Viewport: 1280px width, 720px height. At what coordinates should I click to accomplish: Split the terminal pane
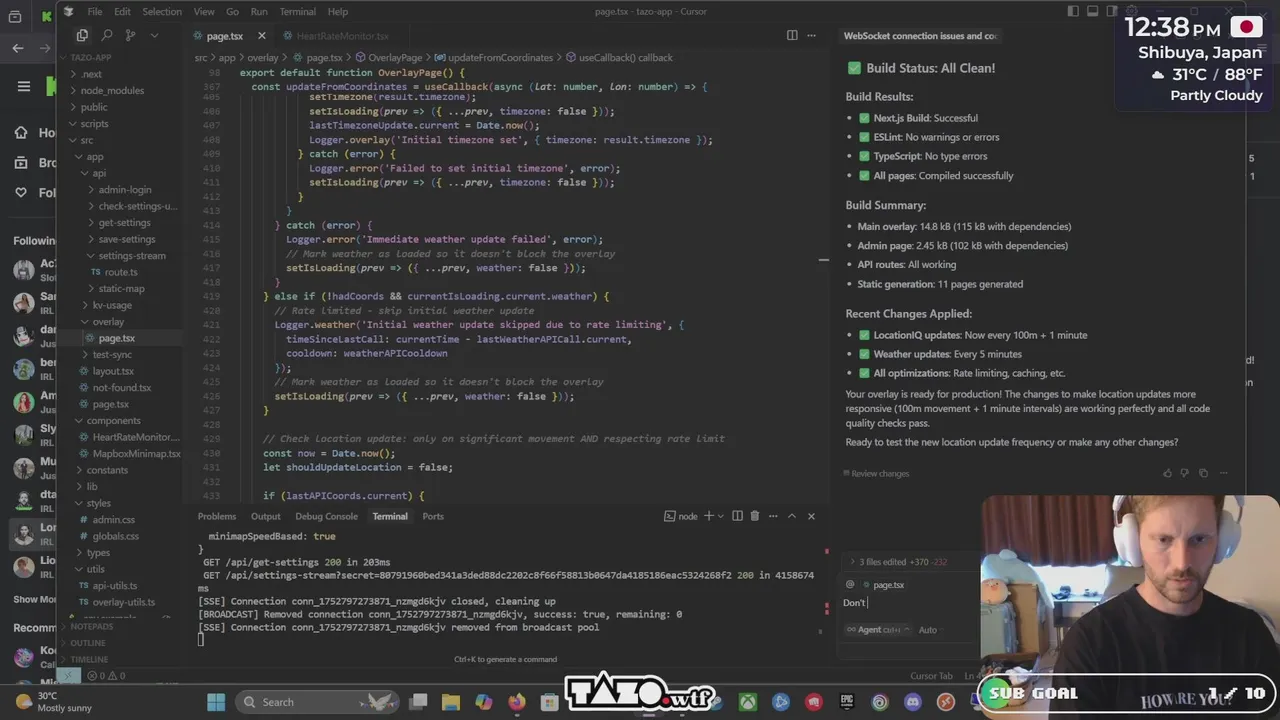coord(738,516)
